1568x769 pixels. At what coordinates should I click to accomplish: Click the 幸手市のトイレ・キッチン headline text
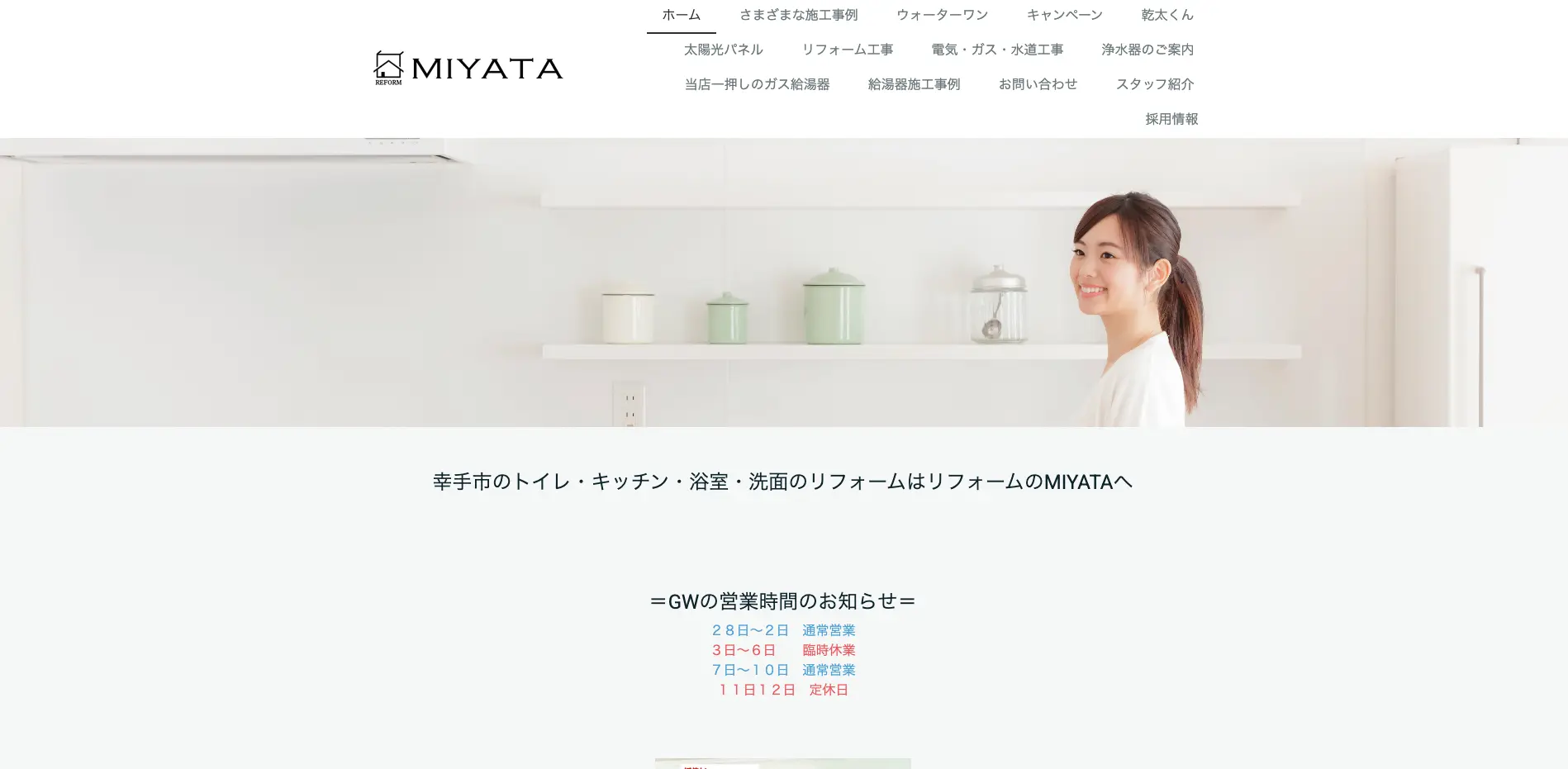tap(783, 482)
